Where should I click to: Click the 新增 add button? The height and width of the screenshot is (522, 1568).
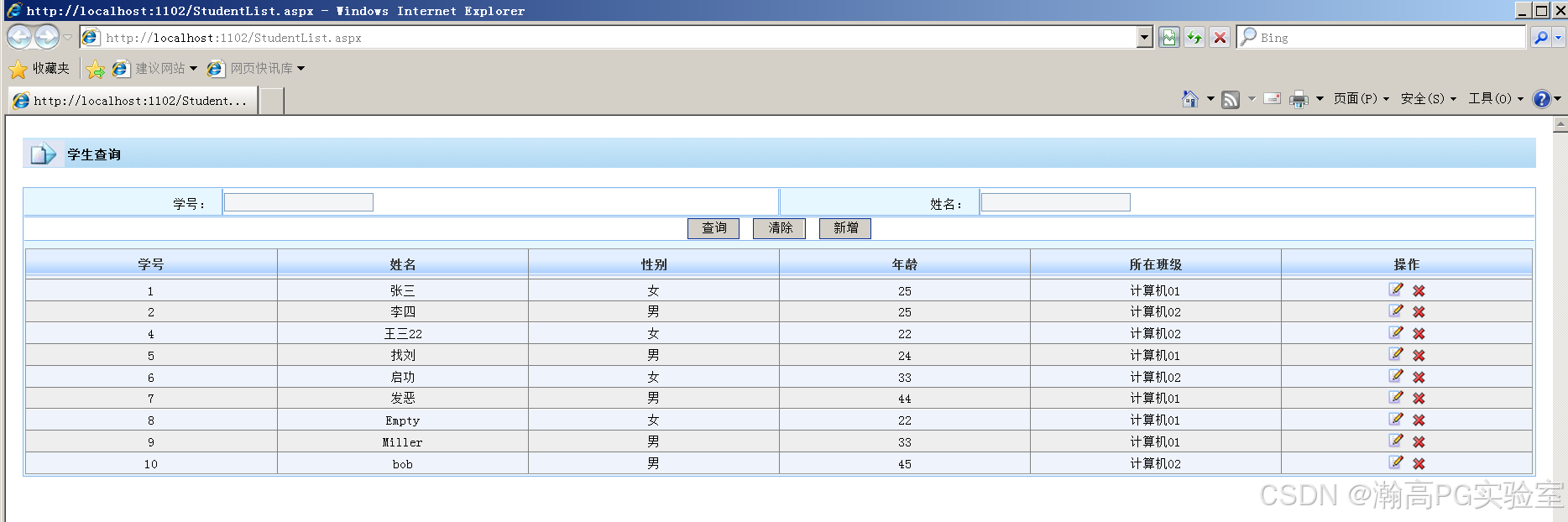(x=844, y=228)
